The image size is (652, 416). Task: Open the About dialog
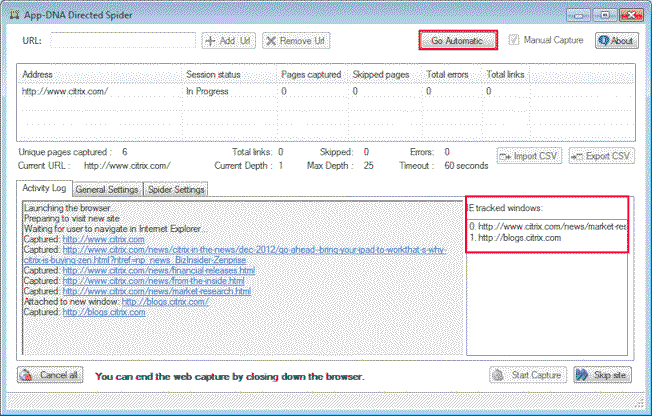coord(617,41)
